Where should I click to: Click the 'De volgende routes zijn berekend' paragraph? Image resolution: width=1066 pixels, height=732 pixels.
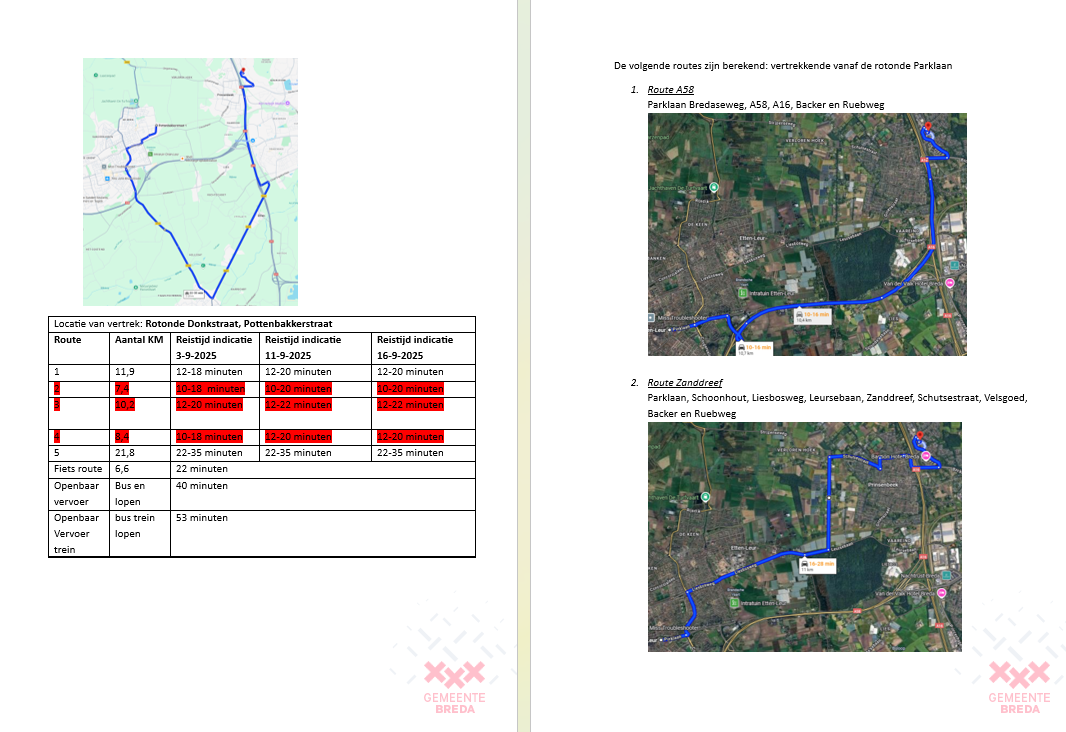coord(782,66)
